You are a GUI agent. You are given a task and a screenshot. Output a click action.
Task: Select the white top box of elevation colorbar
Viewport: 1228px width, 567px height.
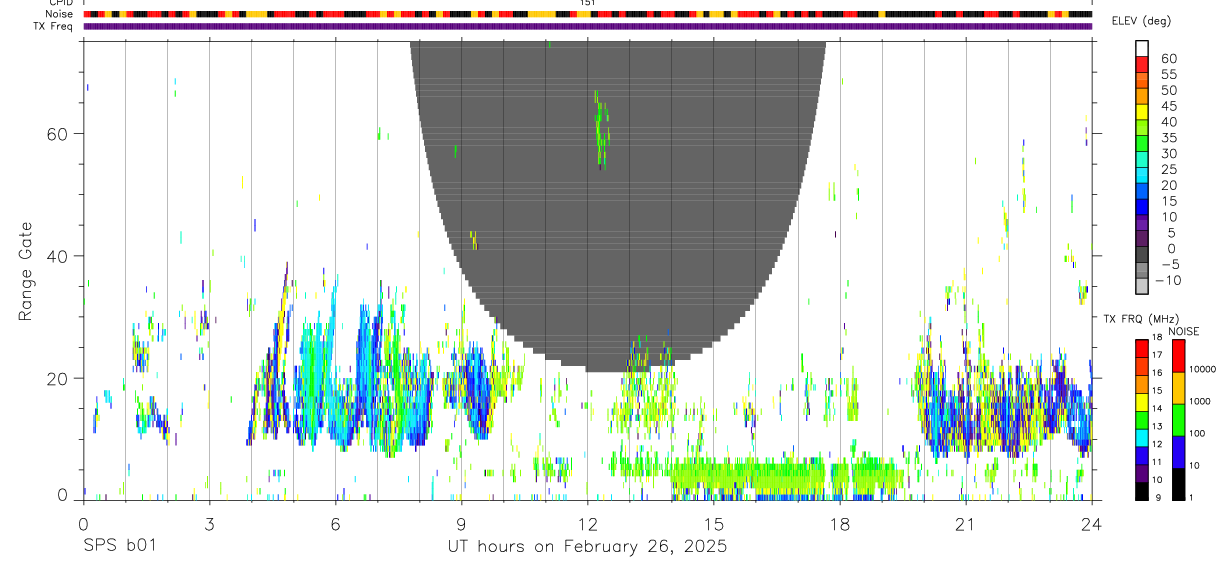1142,47
